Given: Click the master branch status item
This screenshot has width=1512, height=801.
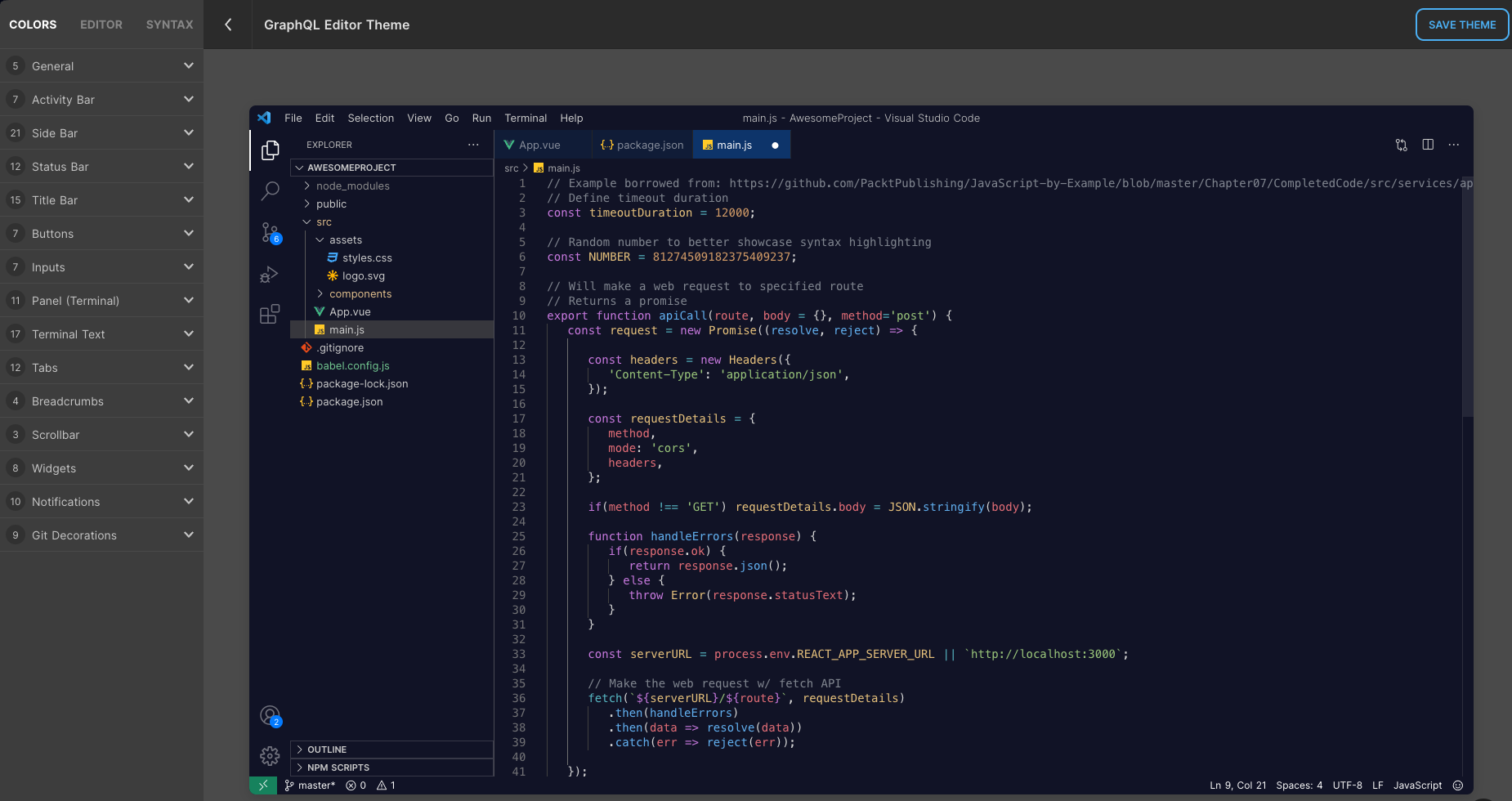Looking at the screenshot, I should (310, 785).
